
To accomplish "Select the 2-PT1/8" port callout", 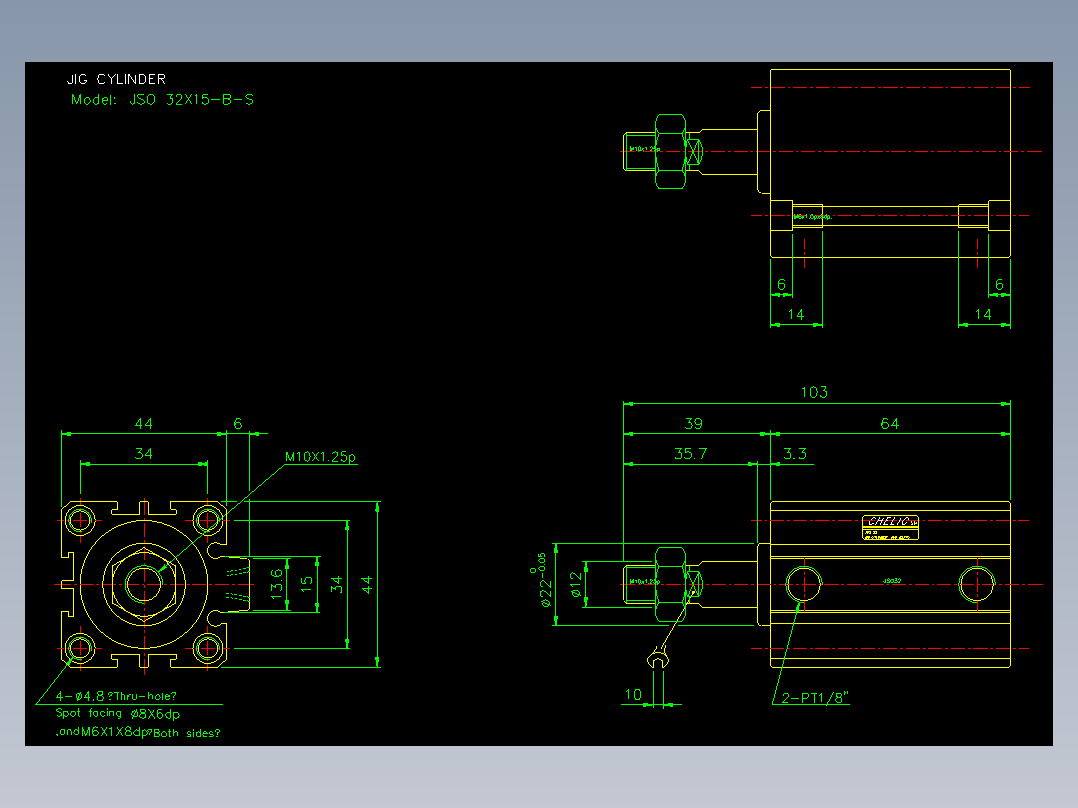I will click(x=815, y=698).
